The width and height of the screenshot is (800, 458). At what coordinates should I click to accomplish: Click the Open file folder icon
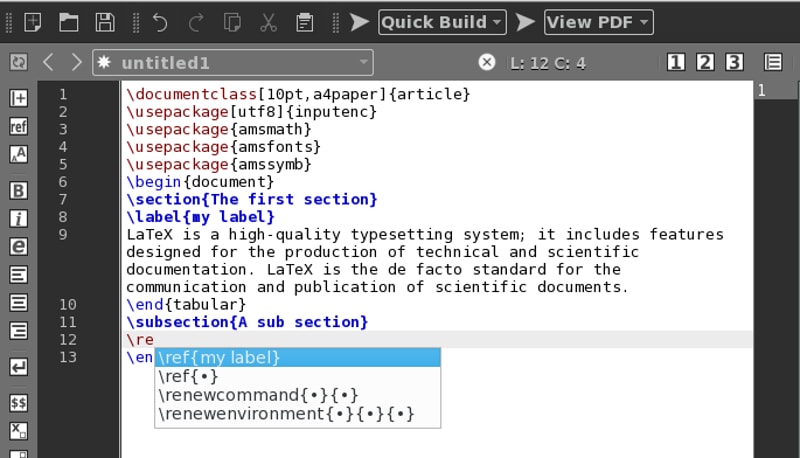click(68, 21)
